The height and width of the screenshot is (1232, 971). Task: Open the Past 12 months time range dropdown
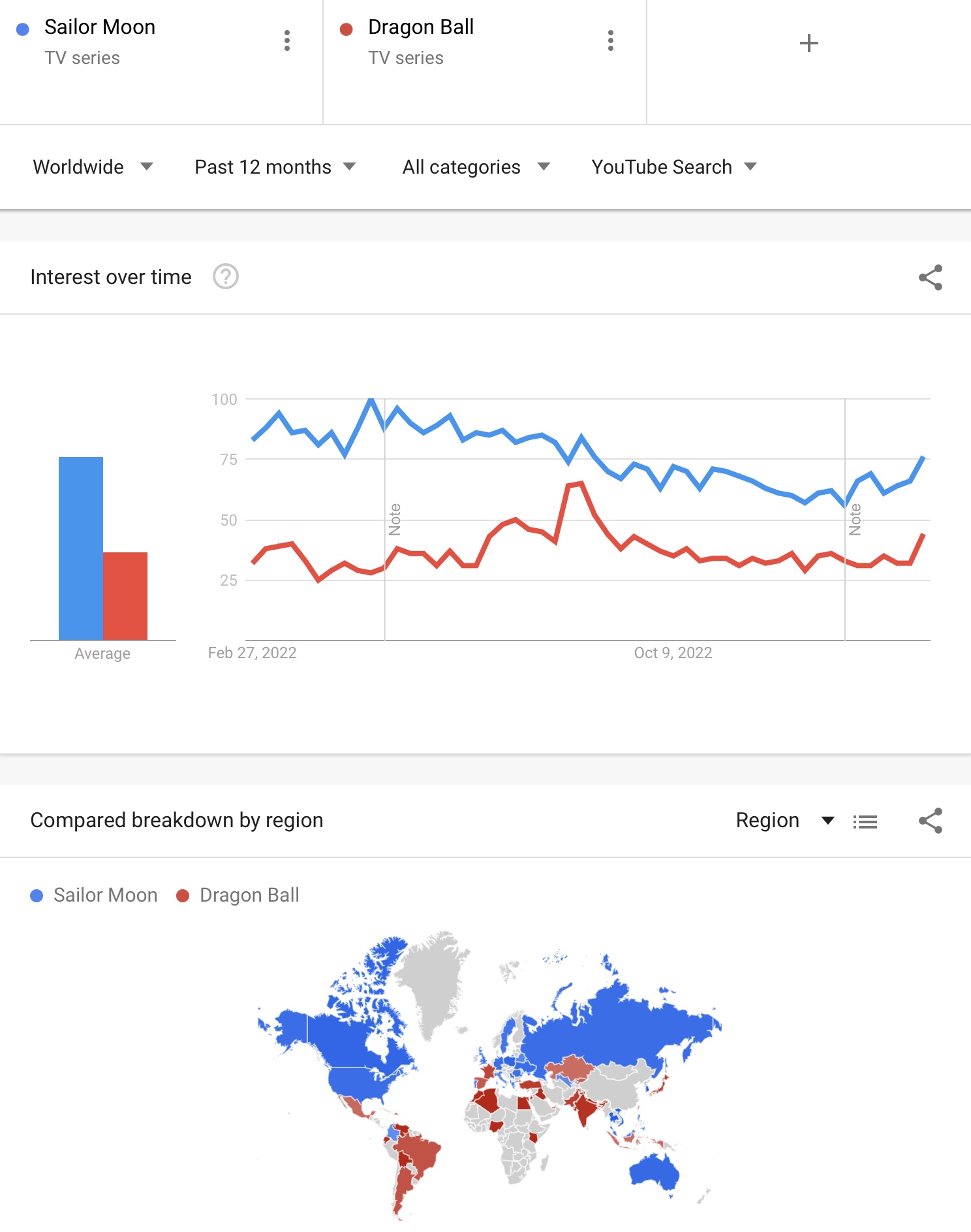point(275,167)
